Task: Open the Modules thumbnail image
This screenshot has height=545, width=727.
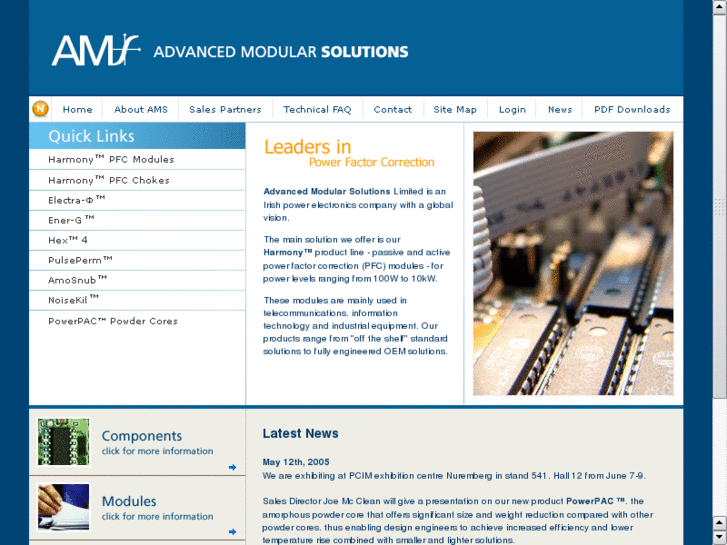Action: pyautogui.click(x=64, y=507)
